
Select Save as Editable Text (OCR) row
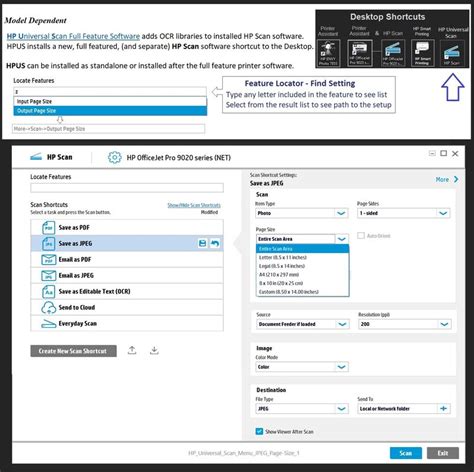click(127, 291)
